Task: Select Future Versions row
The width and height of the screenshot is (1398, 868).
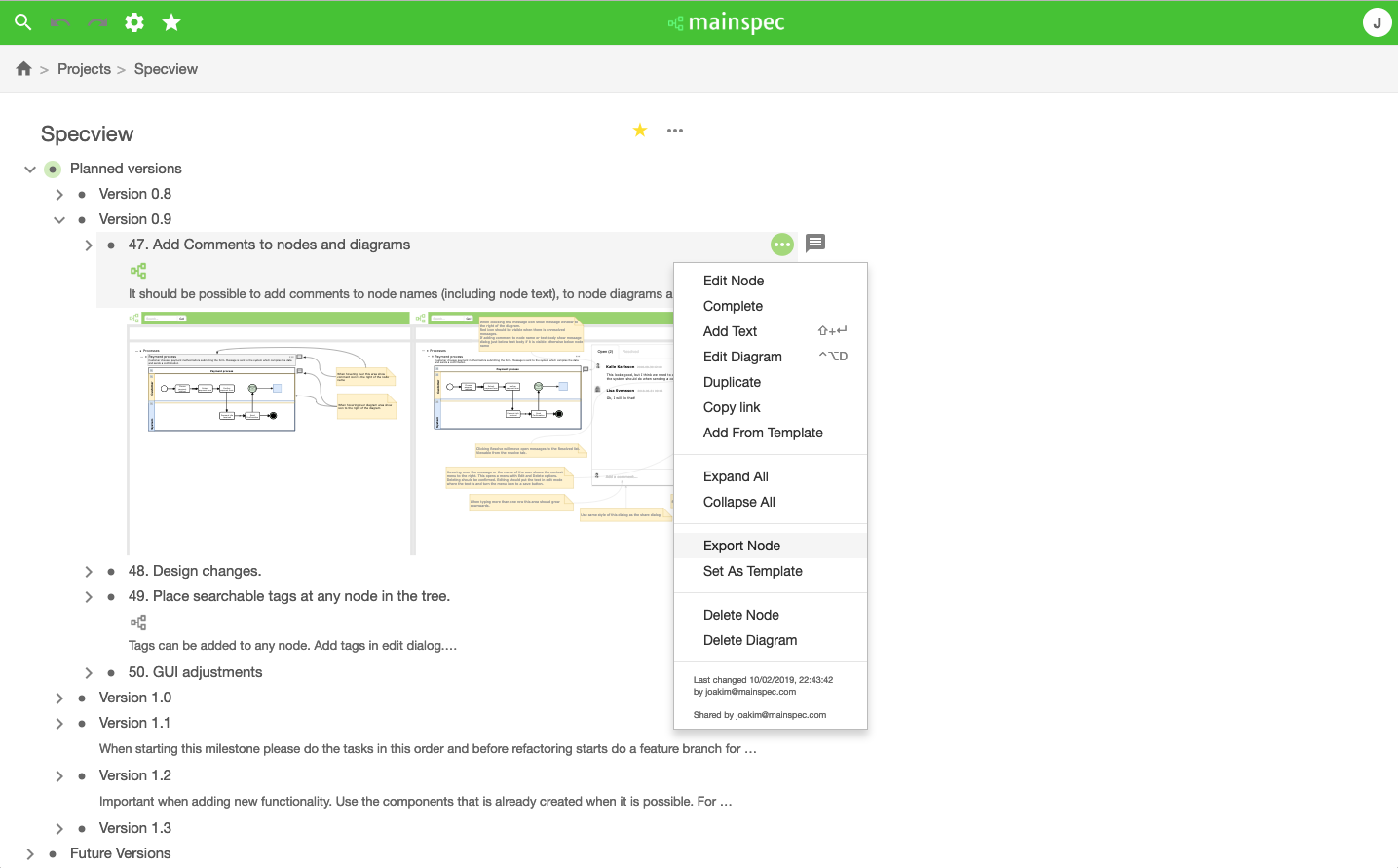Action: coord(120,853)
